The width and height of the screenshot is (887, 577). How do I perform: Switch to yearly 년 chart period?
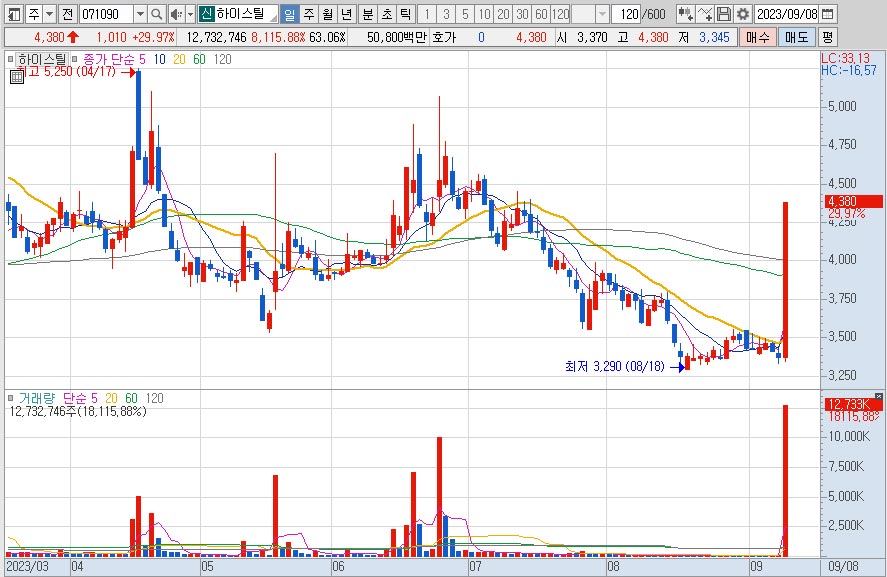[347, 14]
